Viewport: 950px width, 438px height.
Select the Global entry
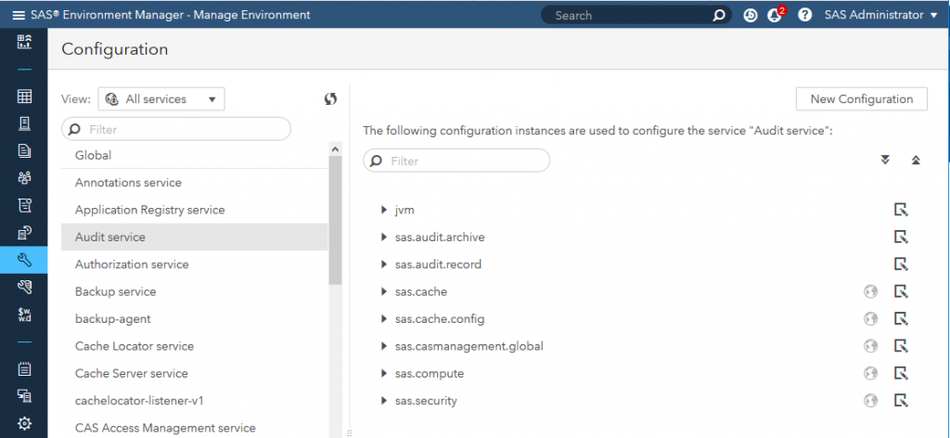coord(93,156)
